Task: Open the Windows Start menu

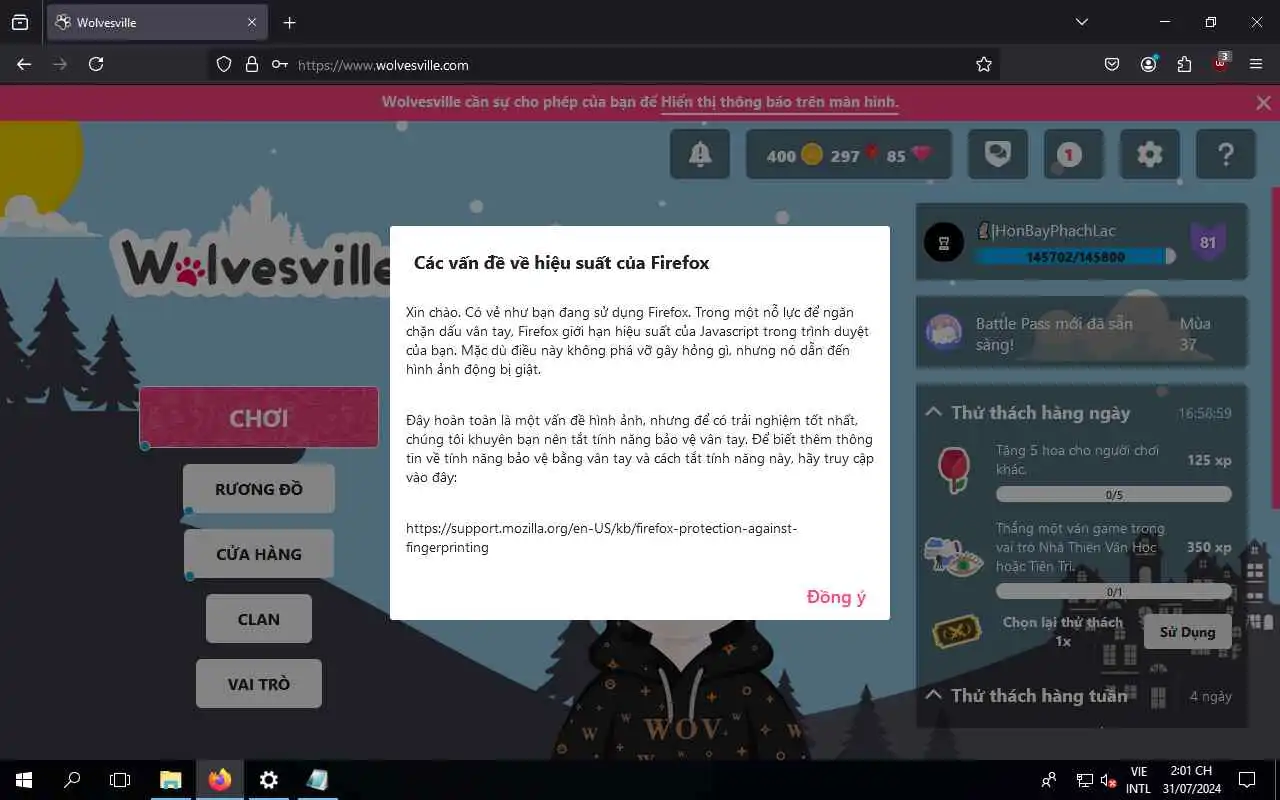Action: coord(24,780)
